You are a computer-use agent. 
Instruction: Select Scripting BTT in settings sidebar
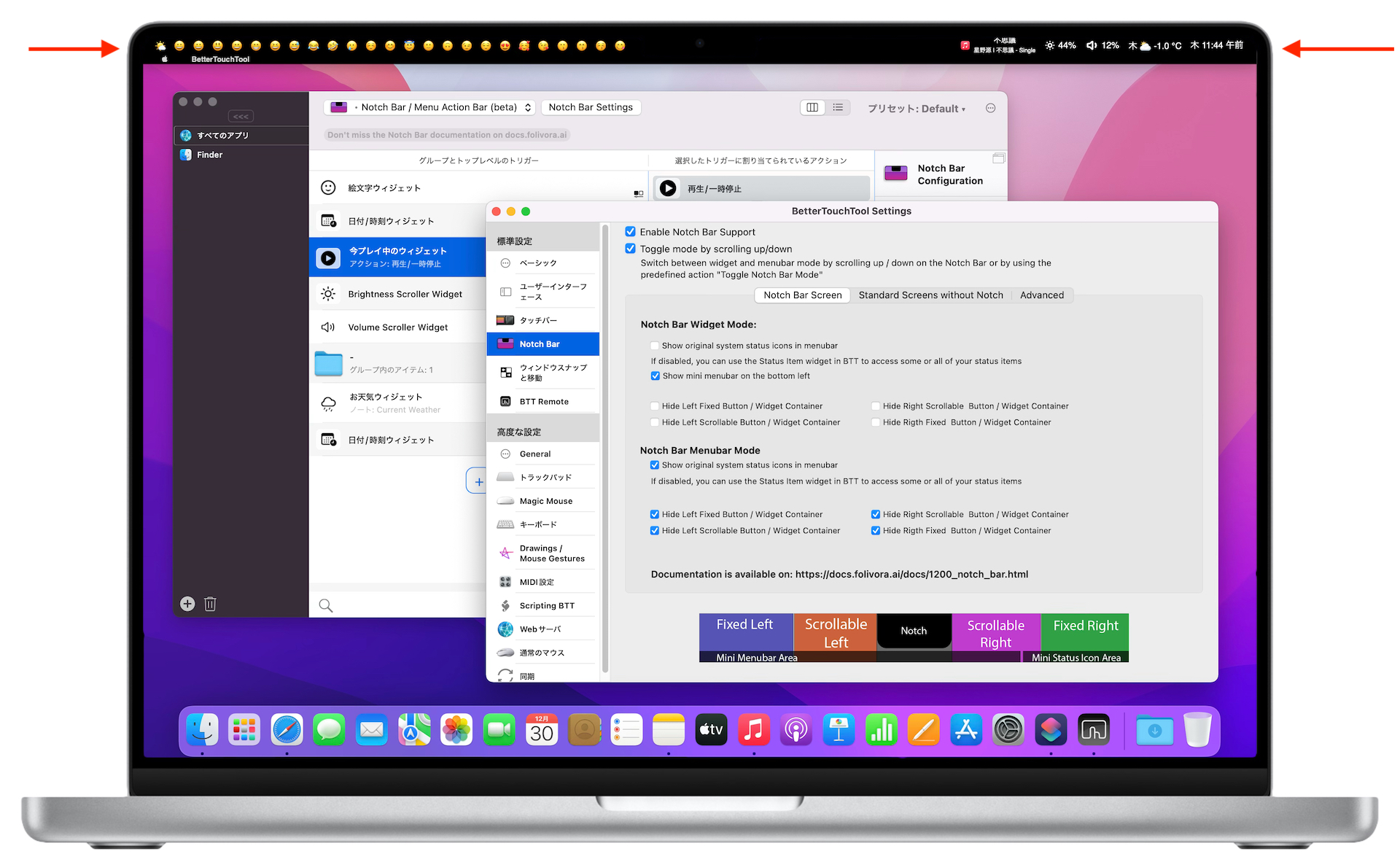point(546,606)
